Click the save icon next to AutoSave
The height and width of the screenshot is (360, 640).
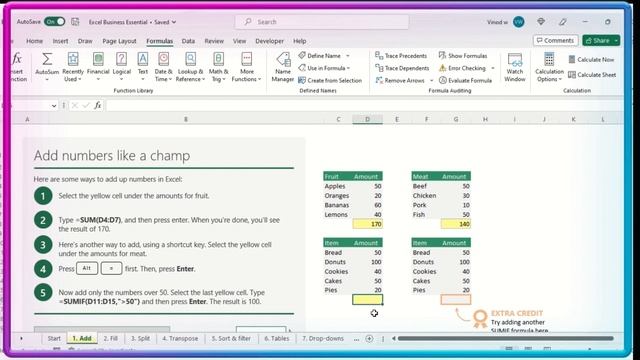click(75, 22)
